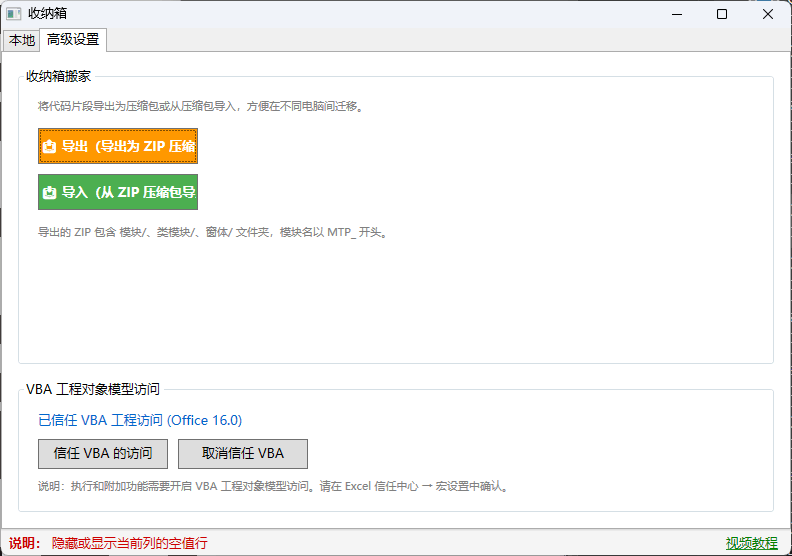
Task: Click the green 导入 ZIP button
Action: click(x=118, y=192)
